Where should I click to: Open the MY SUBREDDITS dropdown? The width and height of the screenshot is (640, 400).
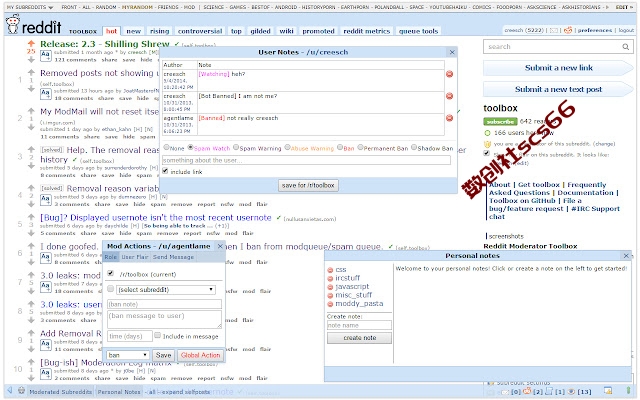[x=30, y=7]
